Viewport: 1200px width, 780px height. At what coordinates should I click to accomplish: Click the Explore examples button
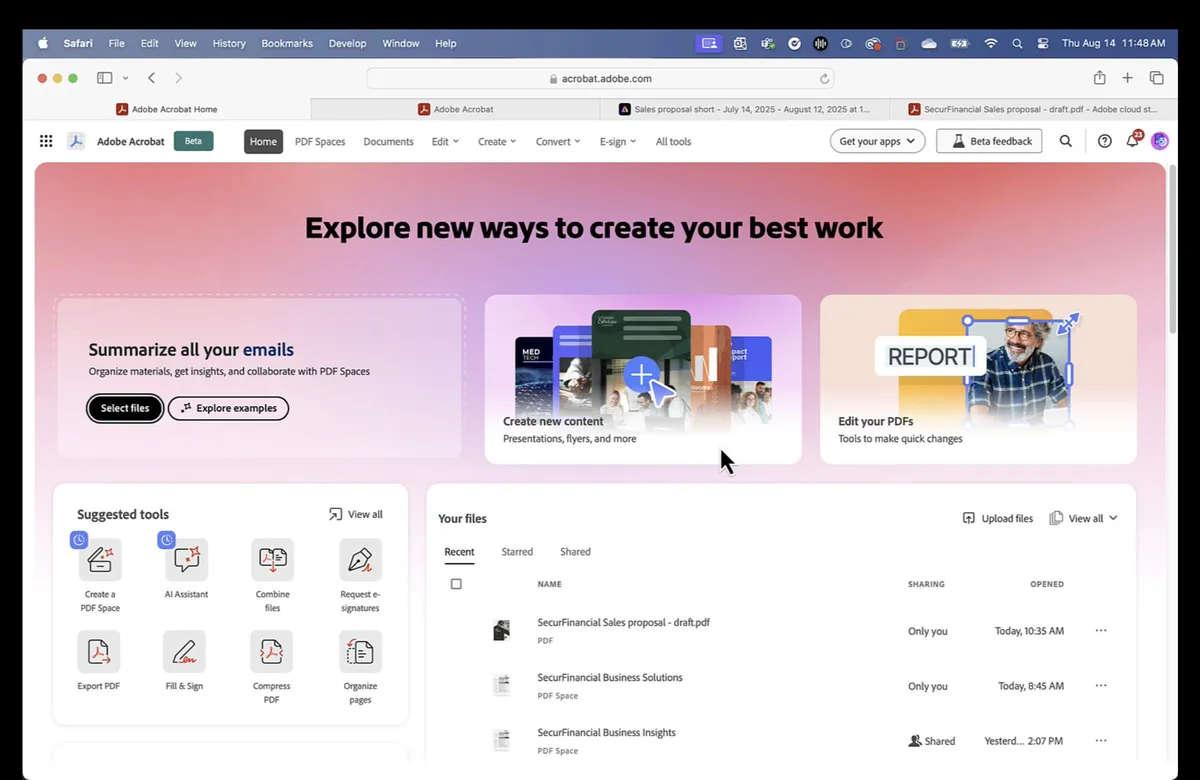[228, 408]
